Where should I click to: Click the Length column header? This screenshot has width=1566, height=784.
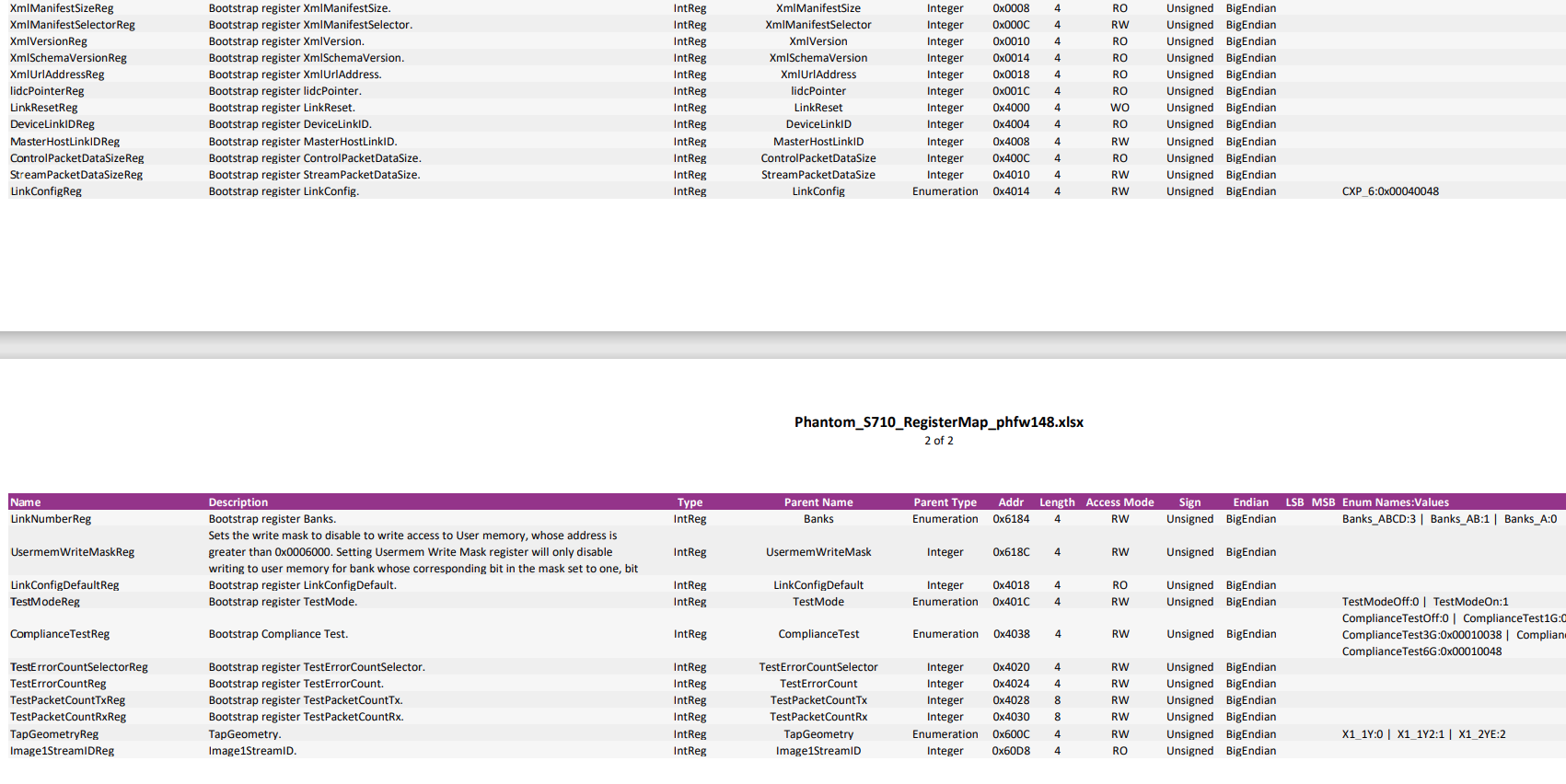click(1057, 502)
